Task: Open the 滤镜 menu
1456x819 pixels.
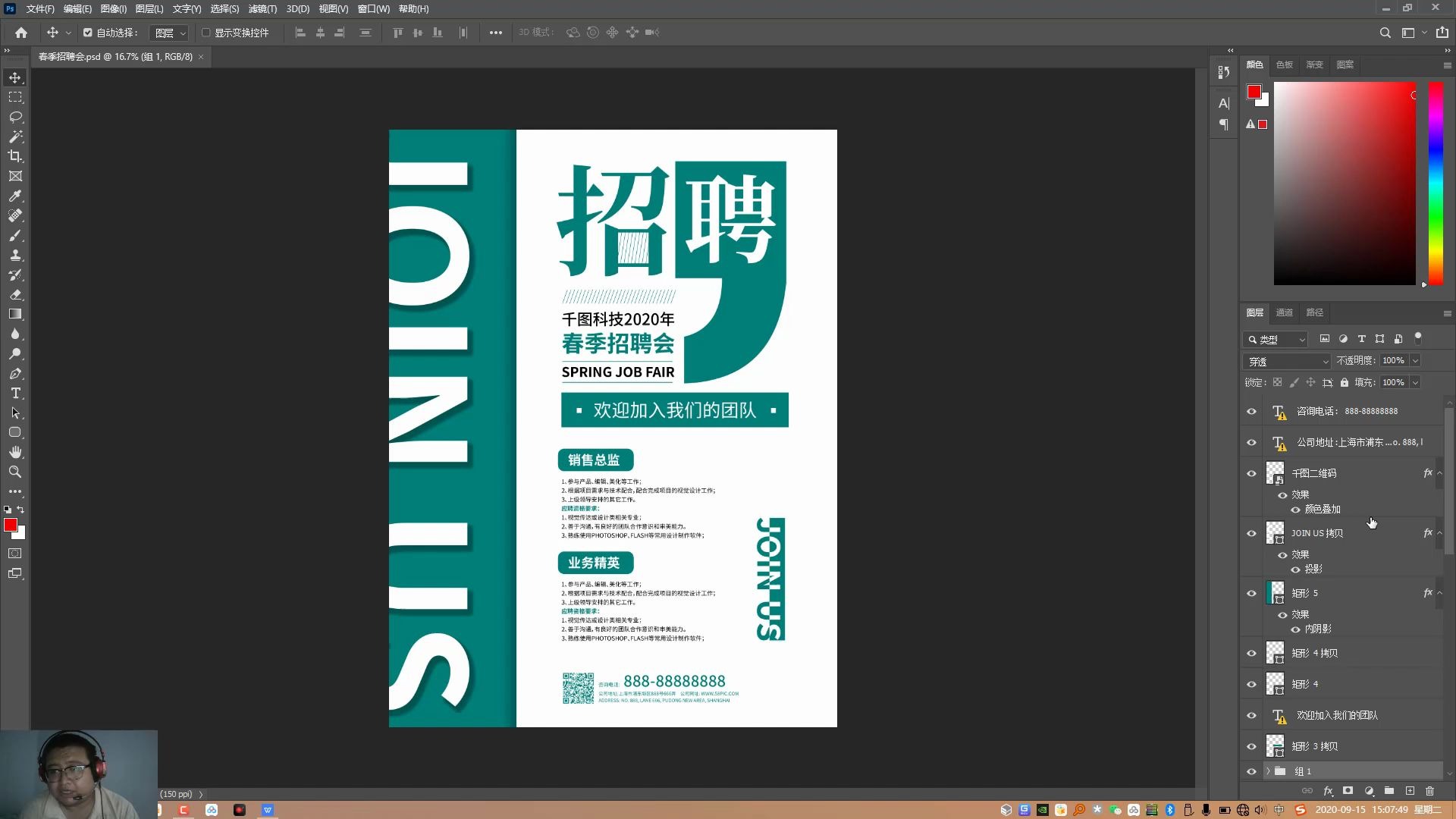Action: pos(262,9)
